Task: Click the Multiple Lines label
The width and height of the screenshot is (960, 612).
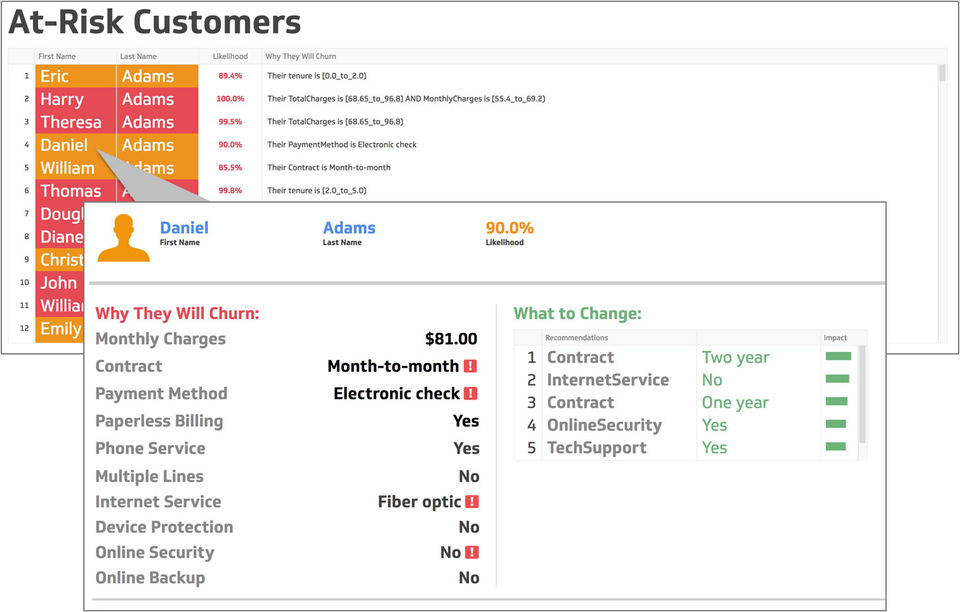Action: (149, 476)
